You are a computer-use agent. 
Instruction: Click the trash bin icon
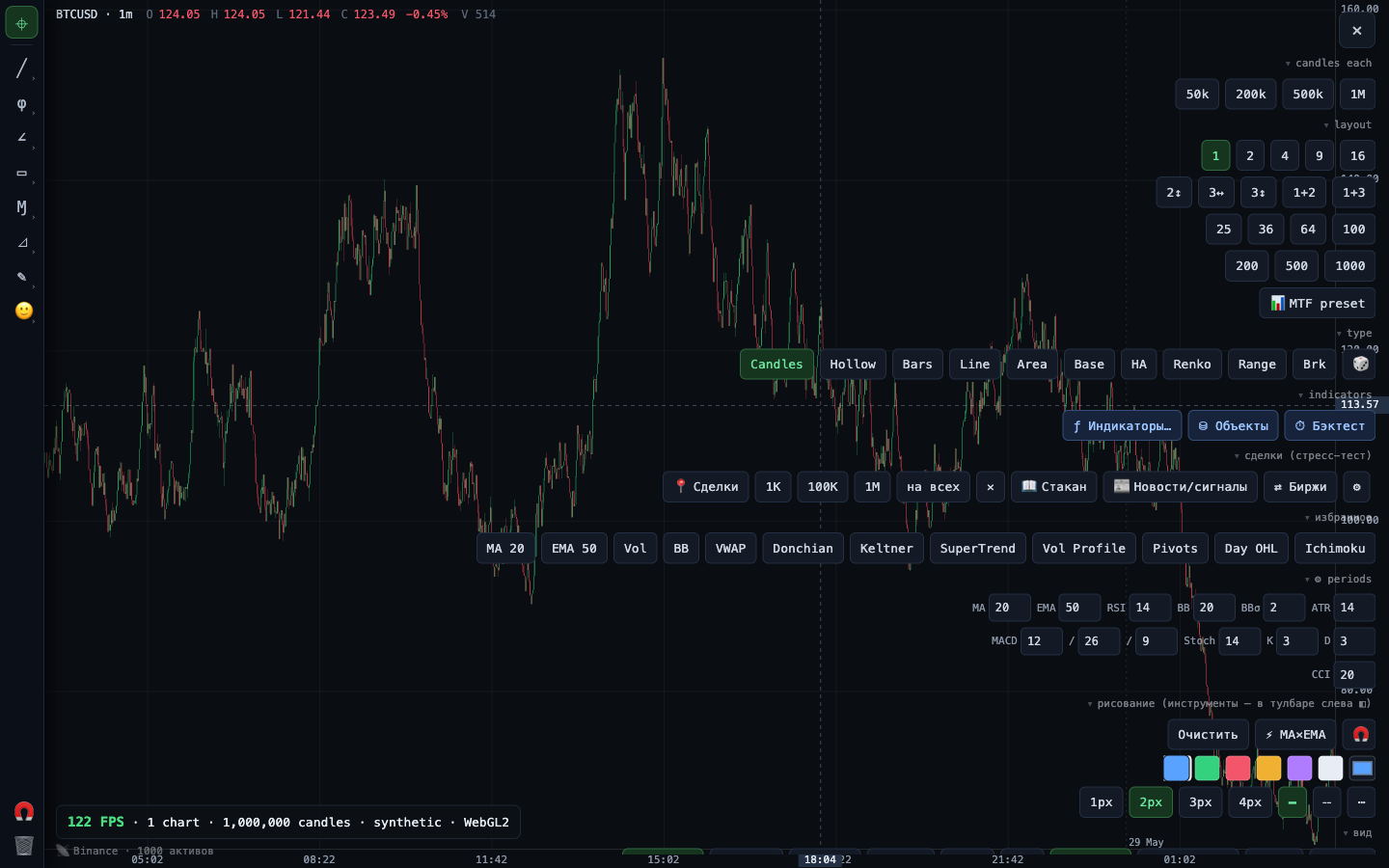coord(24,846)
